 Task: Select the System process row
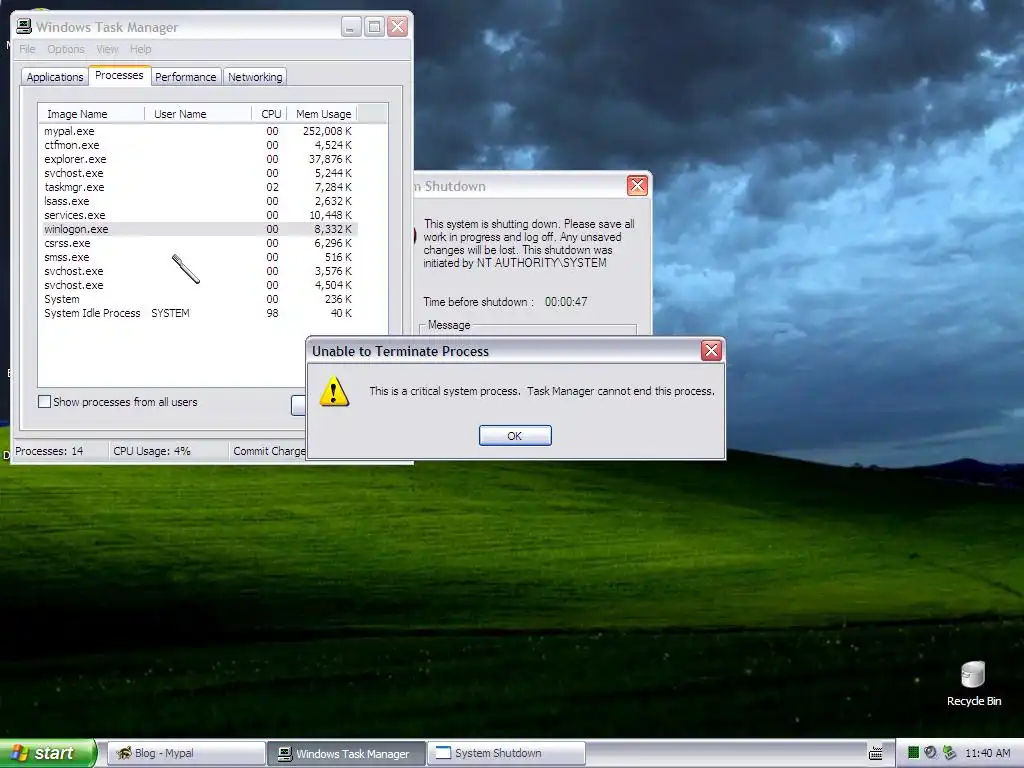(198, 299)
